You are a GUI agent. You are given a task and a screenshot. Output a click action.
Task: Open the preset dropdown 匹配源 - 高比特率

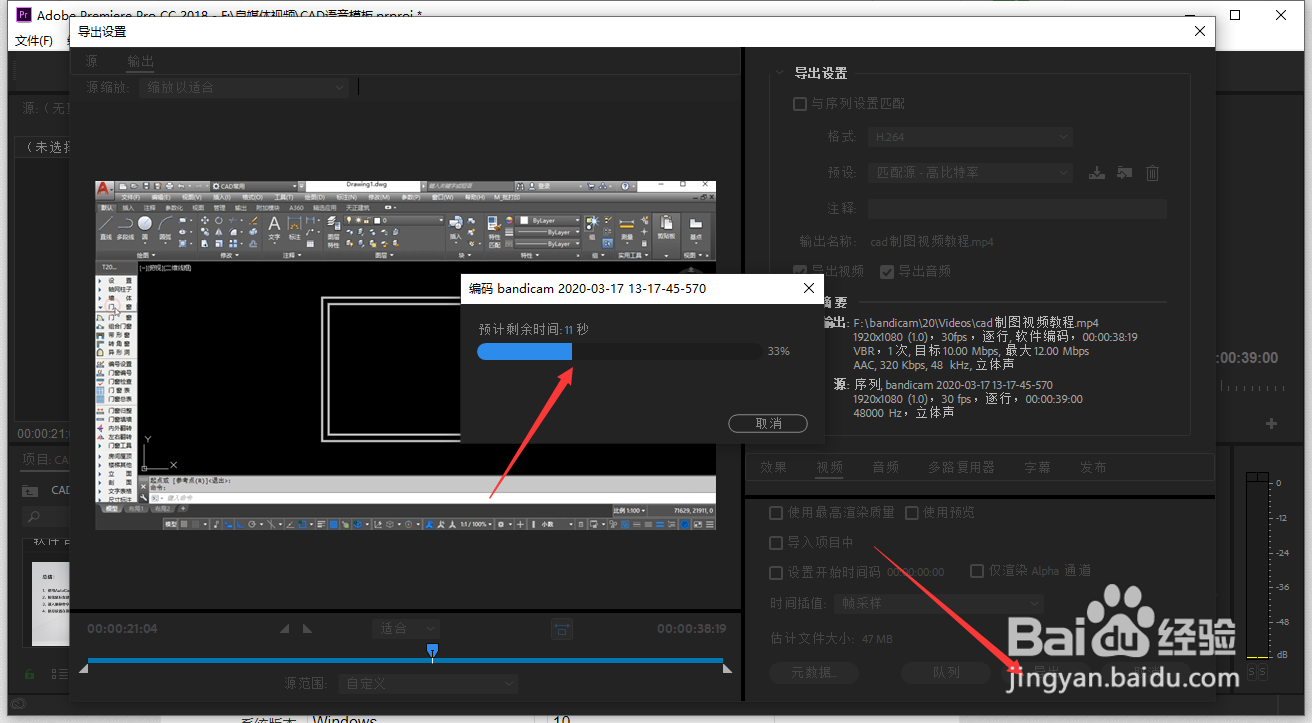(969, 172)
